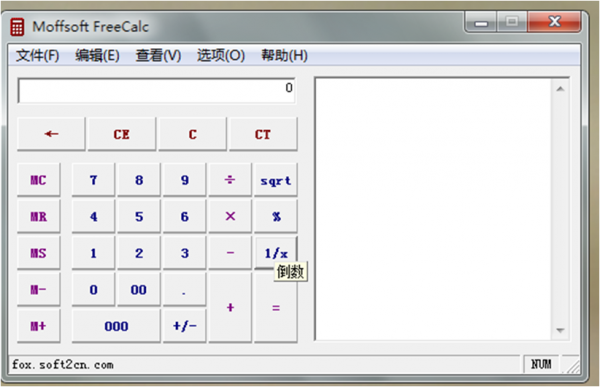Toggle the sign with the +/- key
The width and height of the screenshot is (600, 387).
(184, 326)
